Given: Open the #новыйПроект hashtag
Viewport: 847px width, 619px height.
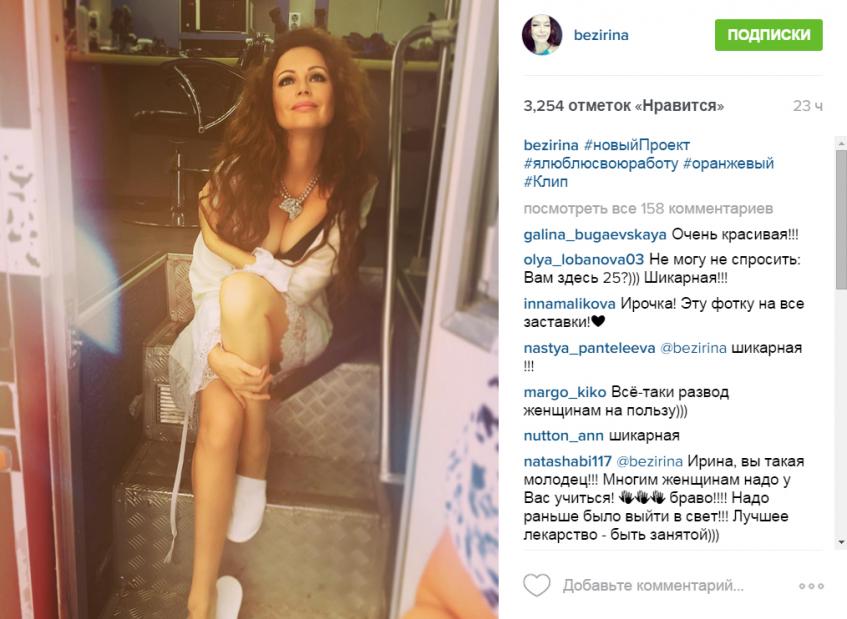Looking at the screenshot, I should 637,145.
